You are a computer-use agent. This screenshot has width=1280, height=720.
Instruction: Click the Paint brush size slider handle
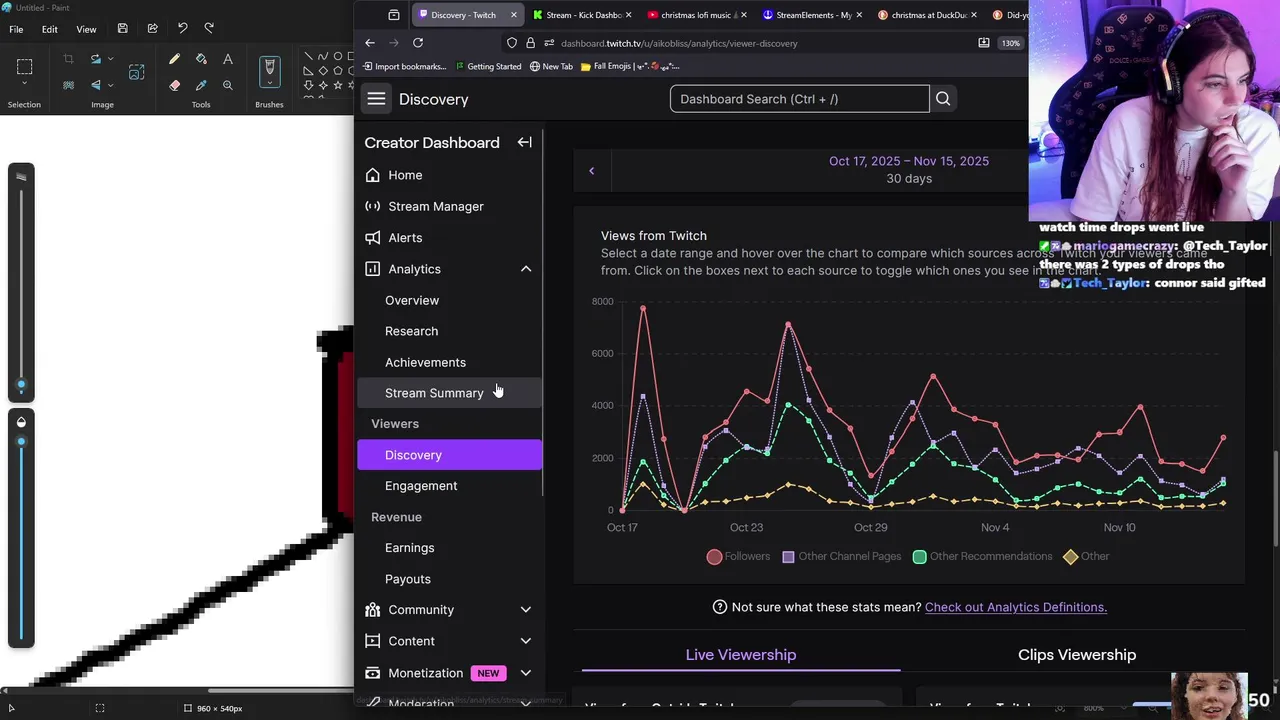pyautogui.click(x=21, y=385)
